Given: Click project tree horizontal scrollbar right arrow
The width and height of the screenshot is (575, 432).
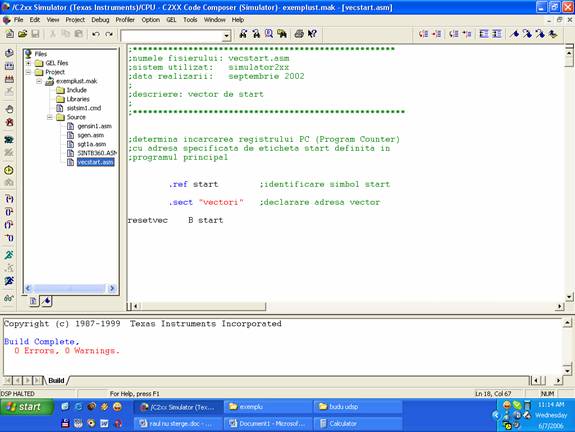Looking at the screenshot, I should click(113, 288).
